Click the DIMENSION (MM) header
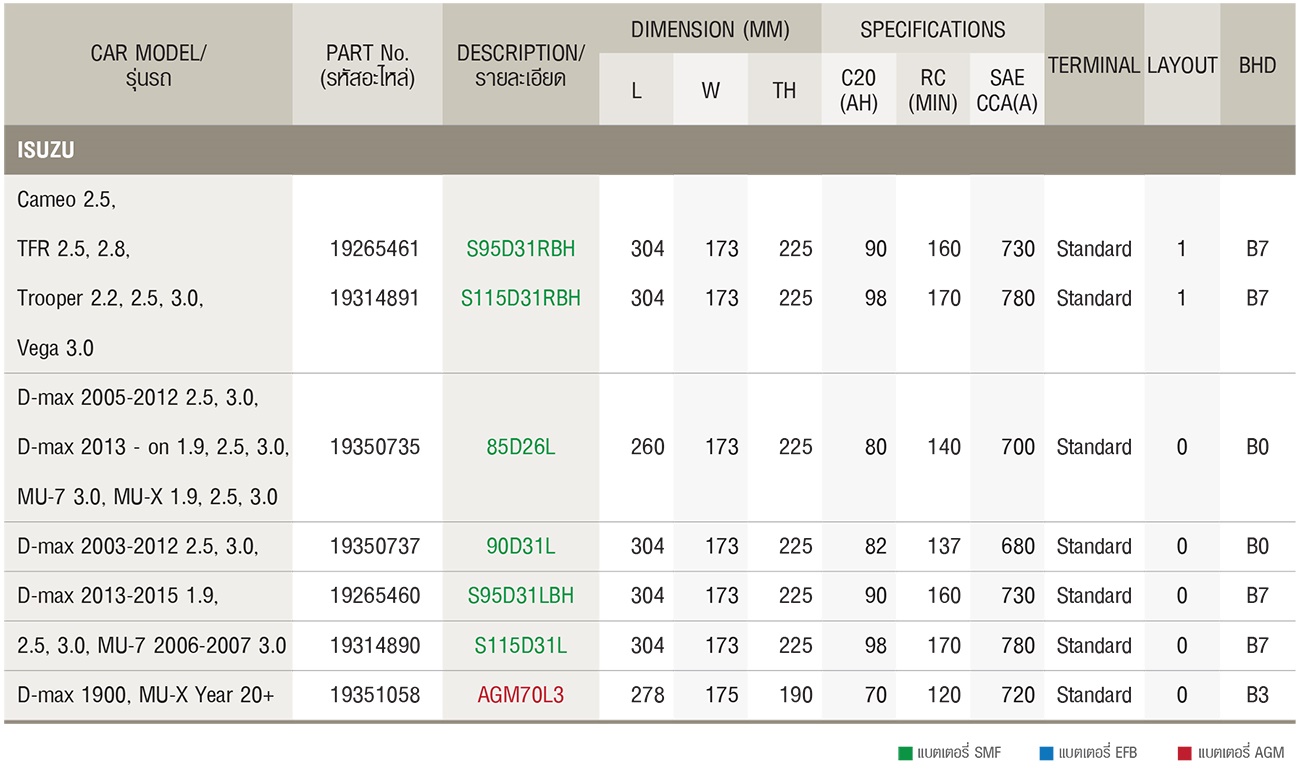The image size is (1300, 780). (x=710, y=30)
